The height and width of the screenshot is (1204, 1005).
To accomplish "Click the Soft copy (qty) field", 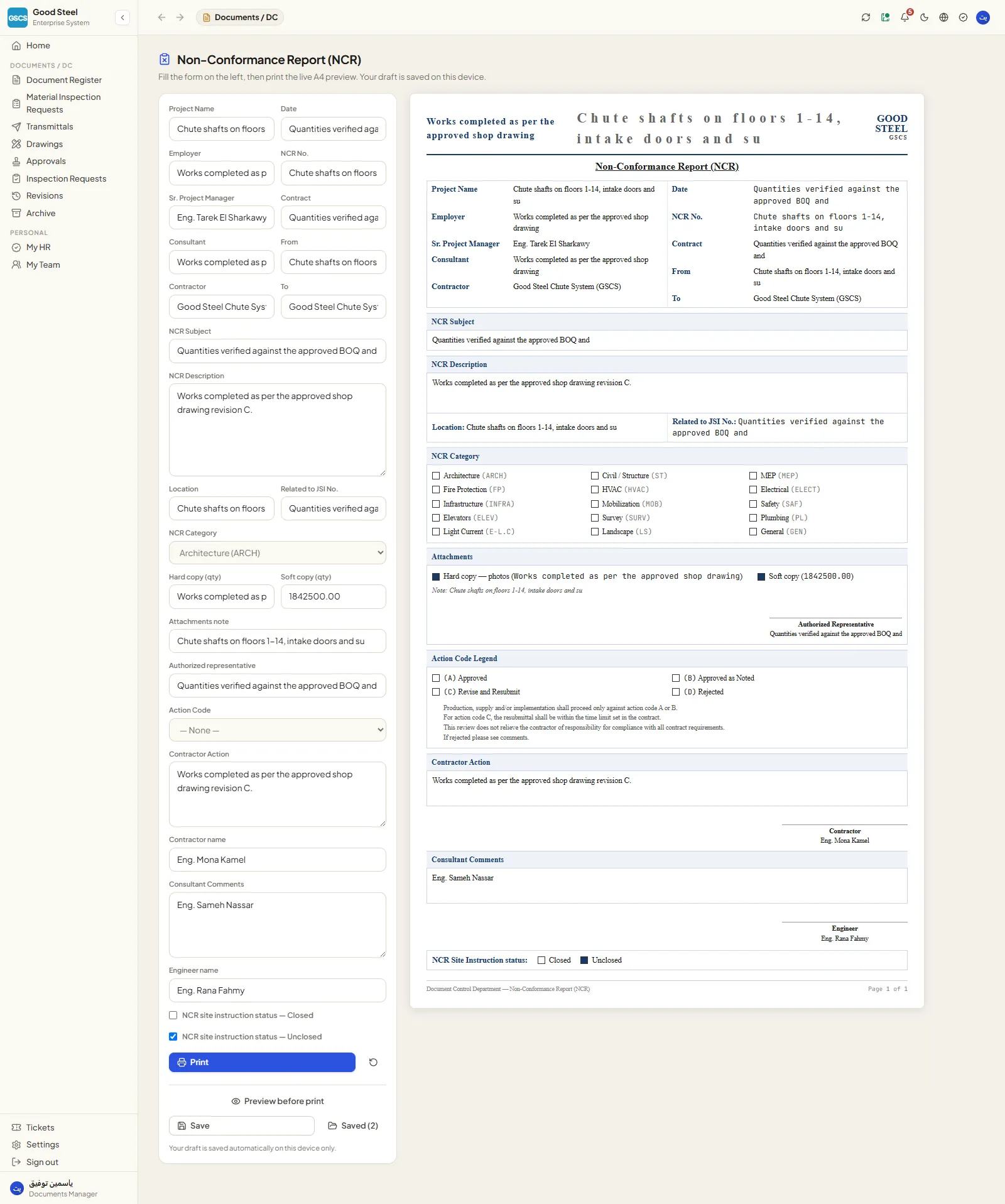I will (x=334, y=596).
